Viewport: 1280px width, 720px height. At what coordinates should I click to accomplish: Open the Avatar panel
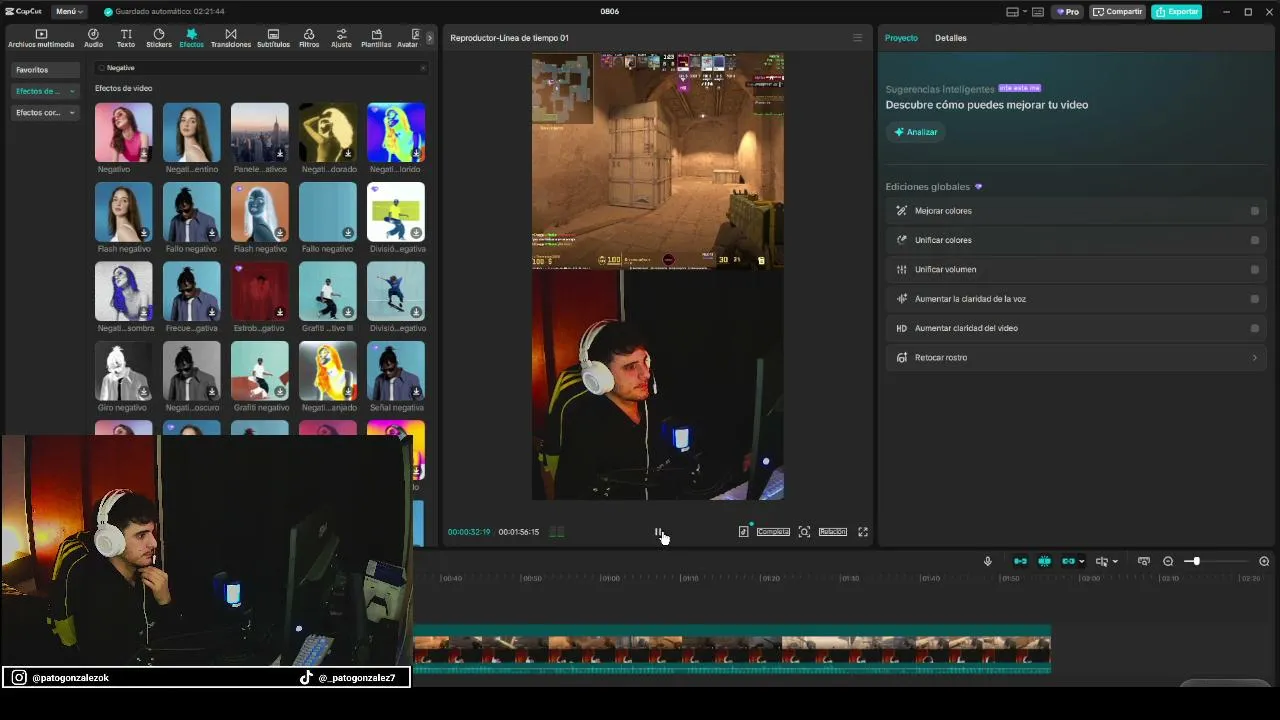tap(407, 38)
